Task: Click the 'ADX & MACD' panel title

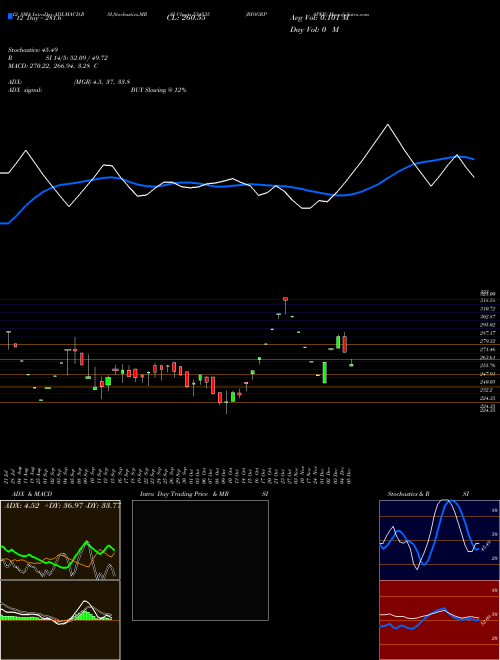Action: (x=32, y=494)
